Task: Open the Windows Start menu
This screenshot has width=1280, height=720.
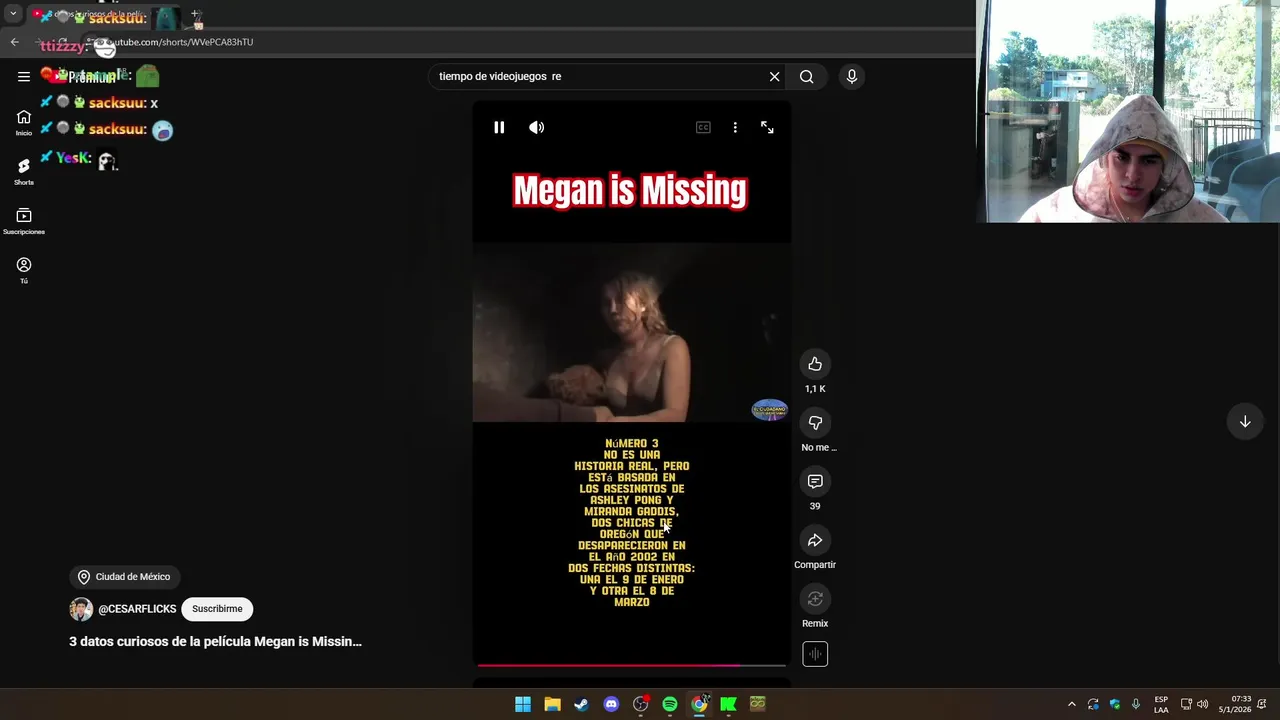Action: pyautogui.click(x=523, y=704)
